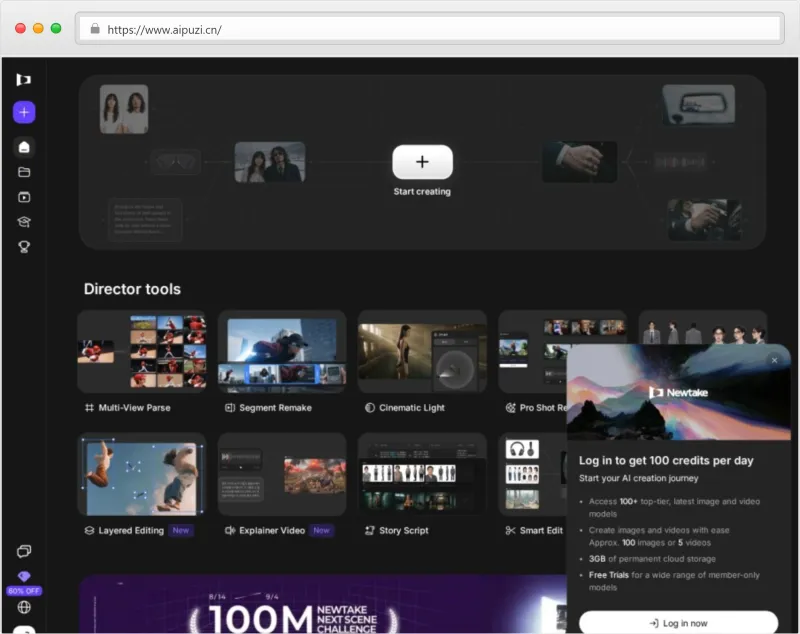Screen dimensions: 800x634
Task: Focus the browser address bar
Action: (x=430, y=29)
